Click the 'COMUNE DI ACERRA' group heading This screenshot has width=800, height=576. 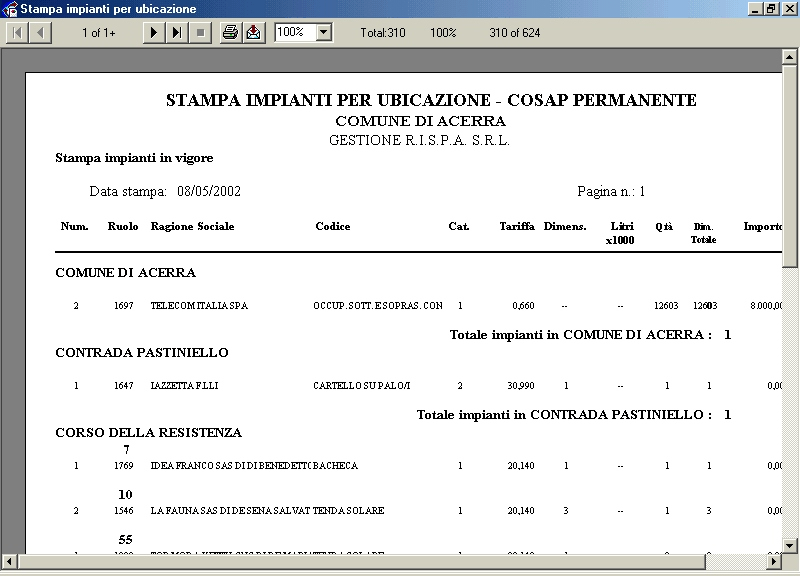click(x=126, y=272)
